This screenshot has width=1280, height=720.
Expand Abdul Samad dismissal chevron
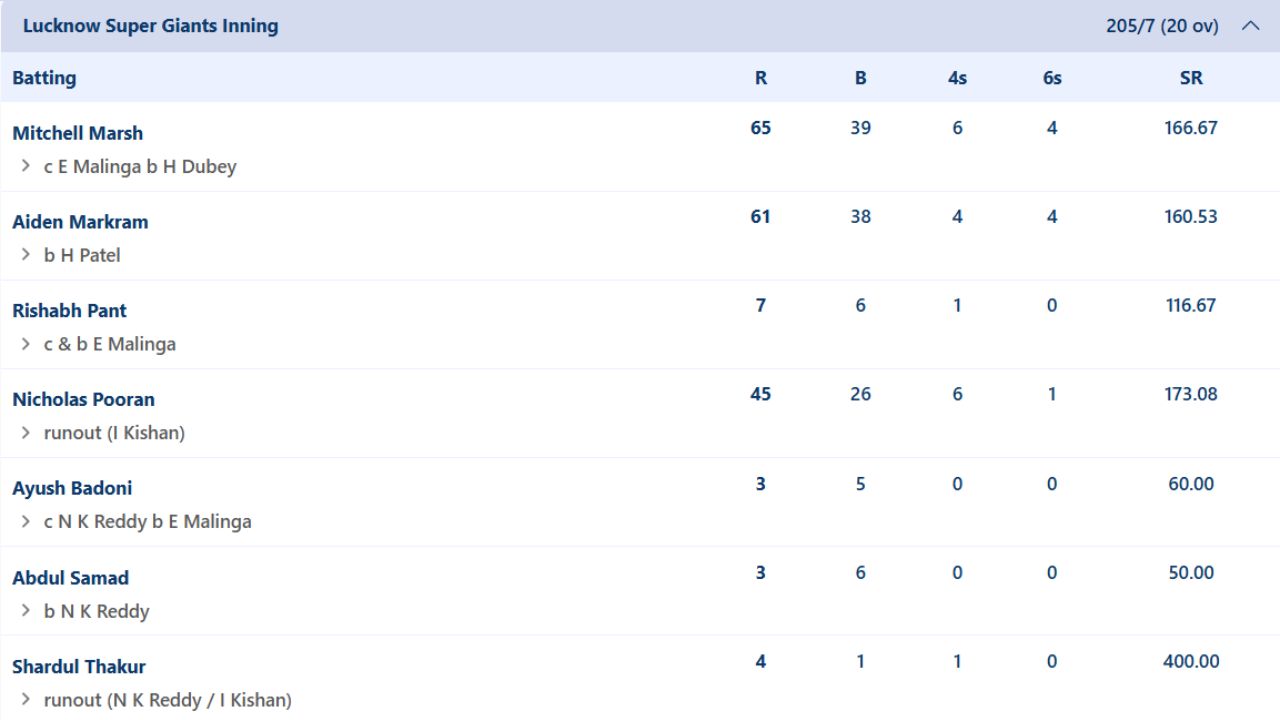pyautogui.click(x=26, y=610)
